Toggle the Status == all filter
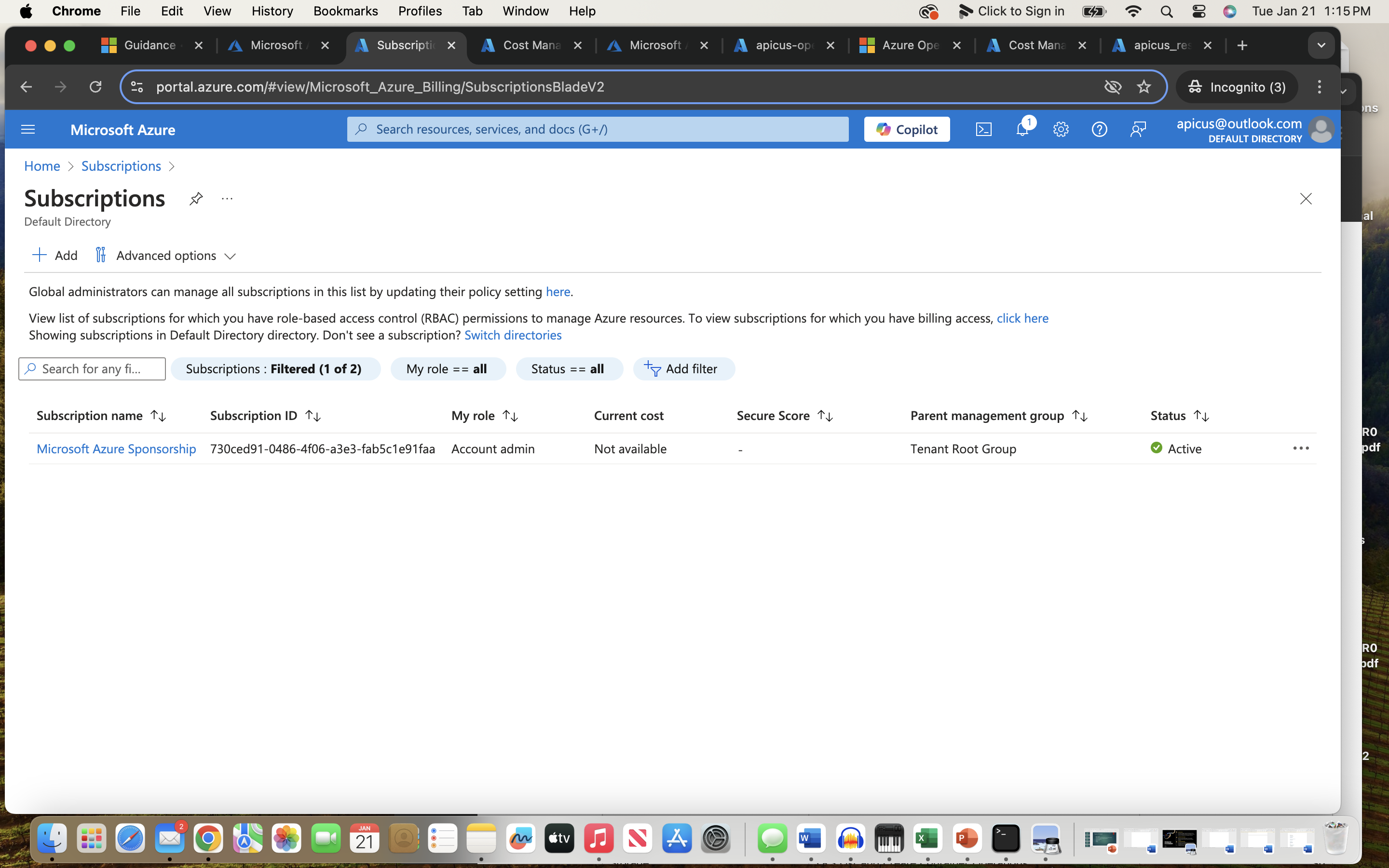Image resolution: width=1389 pixels, height=868 pixels. (x=567, y=368)
